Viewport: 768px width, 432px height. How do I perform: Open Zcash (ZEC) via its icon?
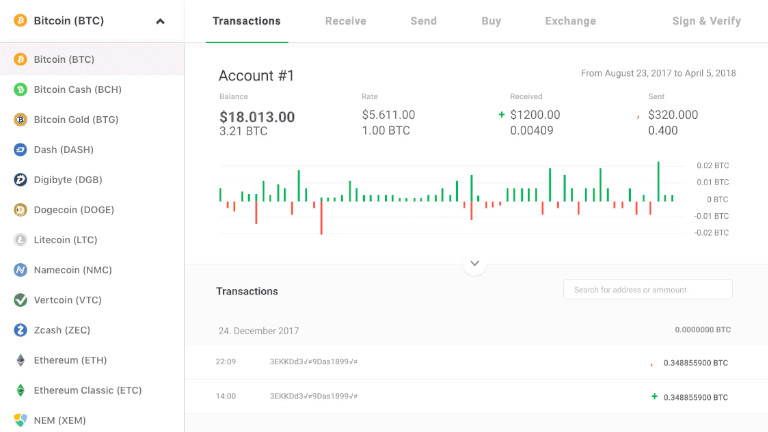[x=20, y=329]
